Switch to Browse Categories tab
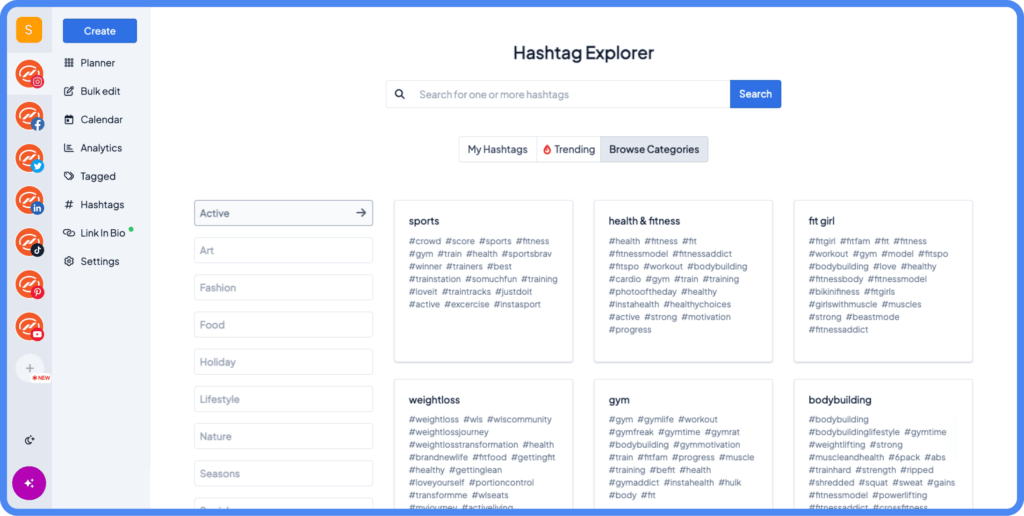This screenshot has height=516, width=1024. 654,150
